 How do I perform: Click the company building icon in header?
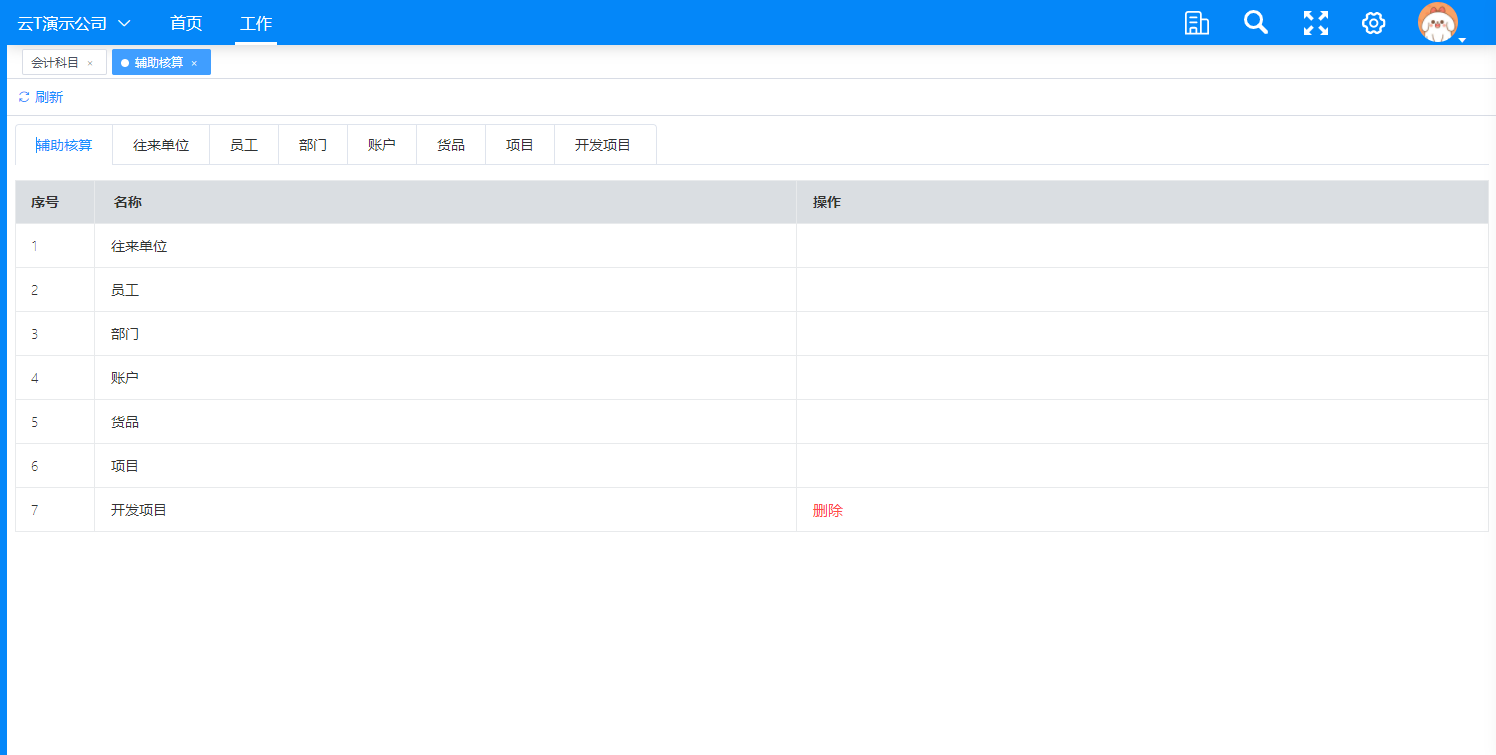click(1196, 23)
